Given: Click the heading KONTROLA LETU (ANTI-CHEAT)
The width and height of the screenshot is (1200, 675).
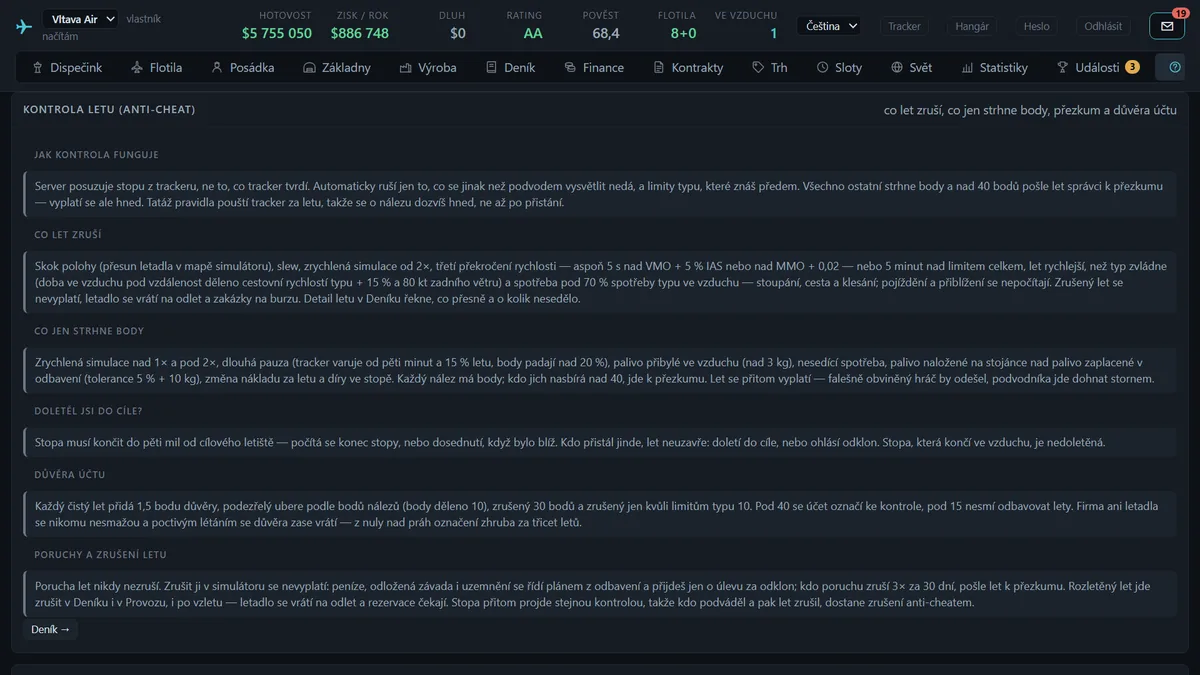Looking at the screenshot, I should (x=109, y=109).
